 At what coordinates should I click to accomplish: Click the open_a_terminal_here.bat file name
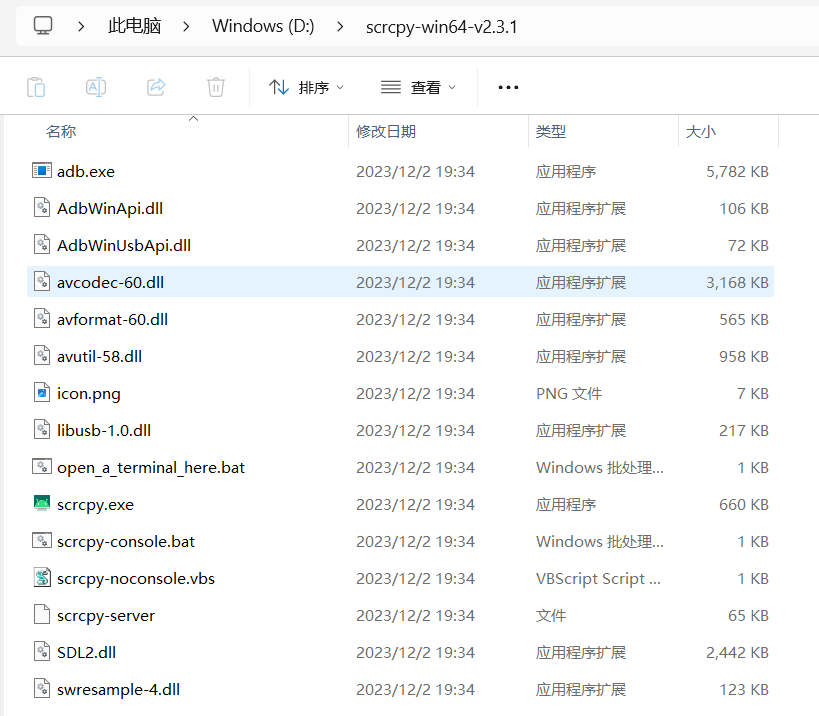tap(151, 468)
